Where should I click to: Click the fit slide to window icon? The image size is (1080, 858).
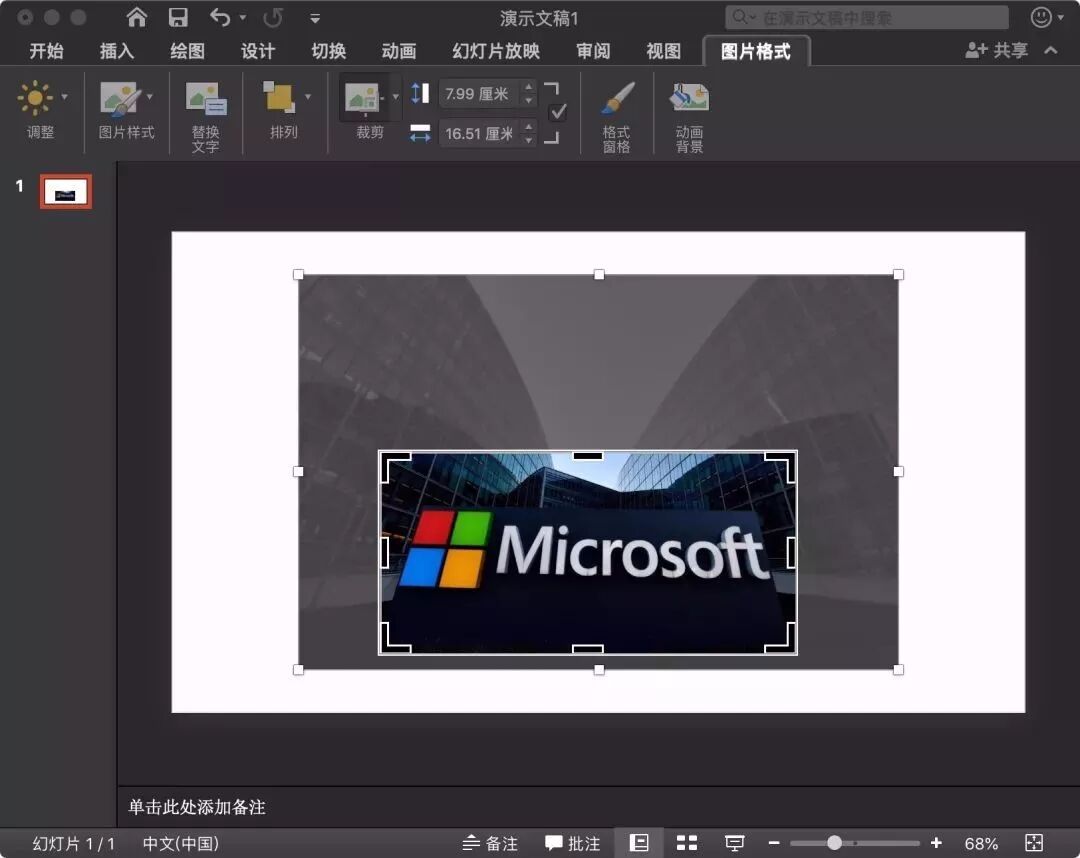1034,843
